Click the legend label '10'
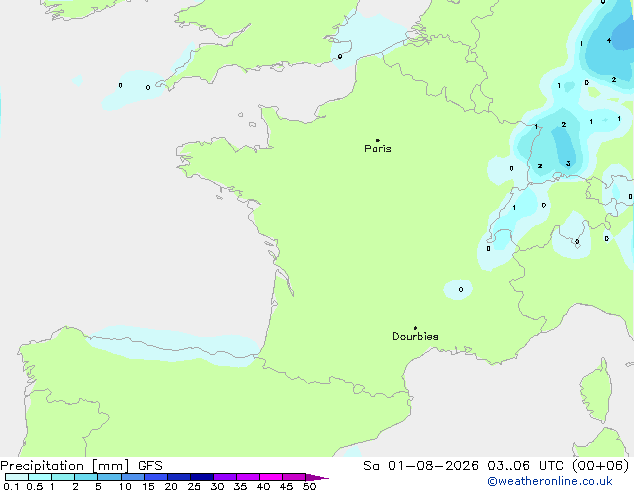This screenshot has height=490, width=634. [125, 486]
